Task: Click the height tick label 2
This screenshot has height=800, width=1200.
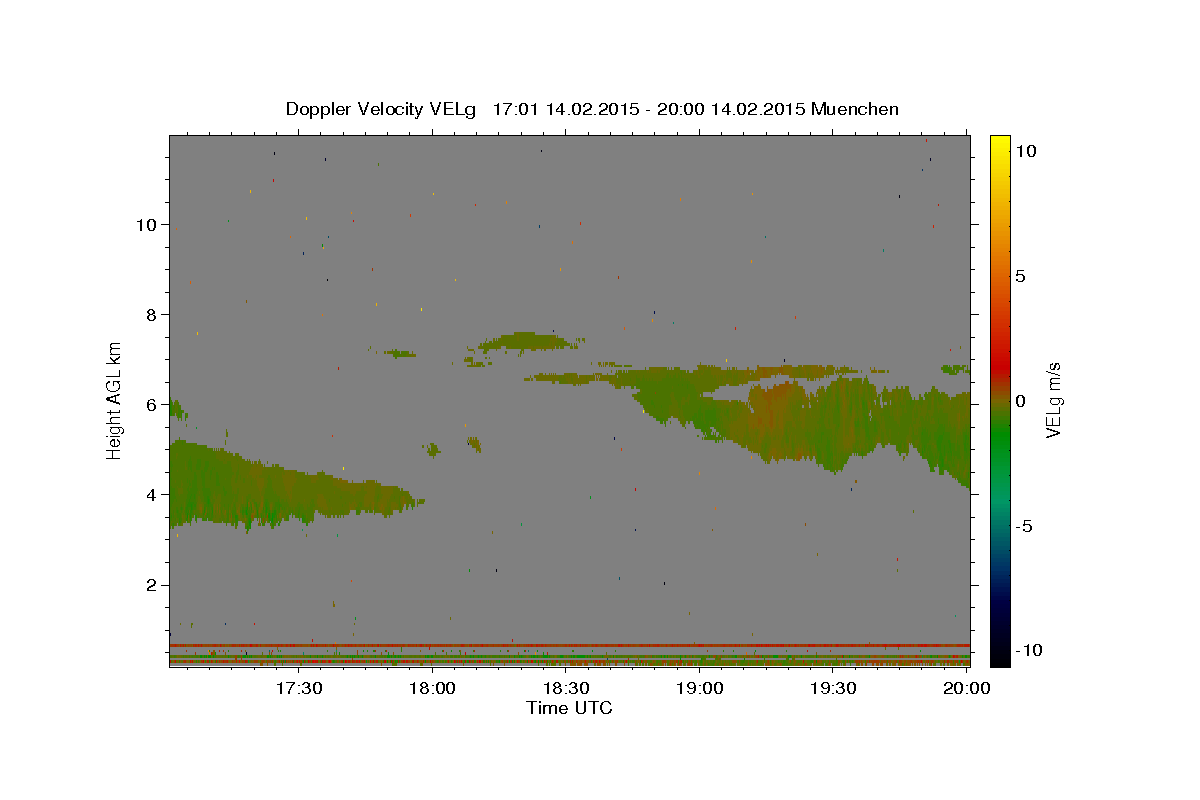Action: pyautogui.click(x=151, y=585)
